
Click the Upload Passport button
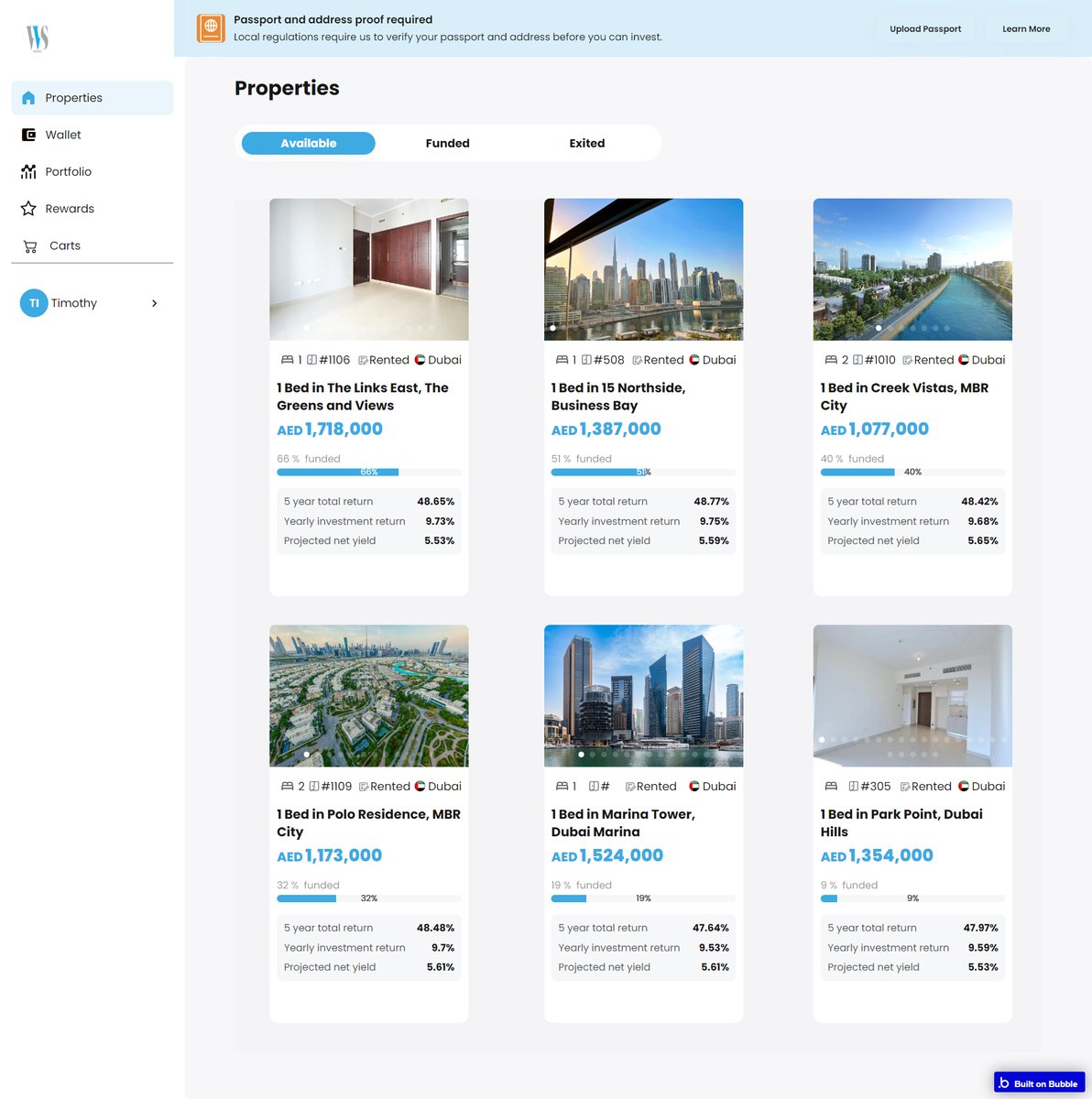[x=925, y=28]
